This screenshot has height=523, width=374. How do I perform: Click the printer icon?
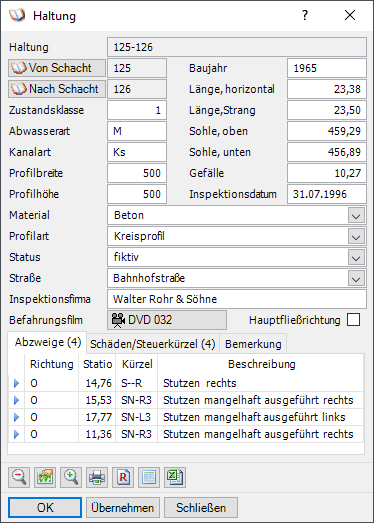click(x=97, y=477)
